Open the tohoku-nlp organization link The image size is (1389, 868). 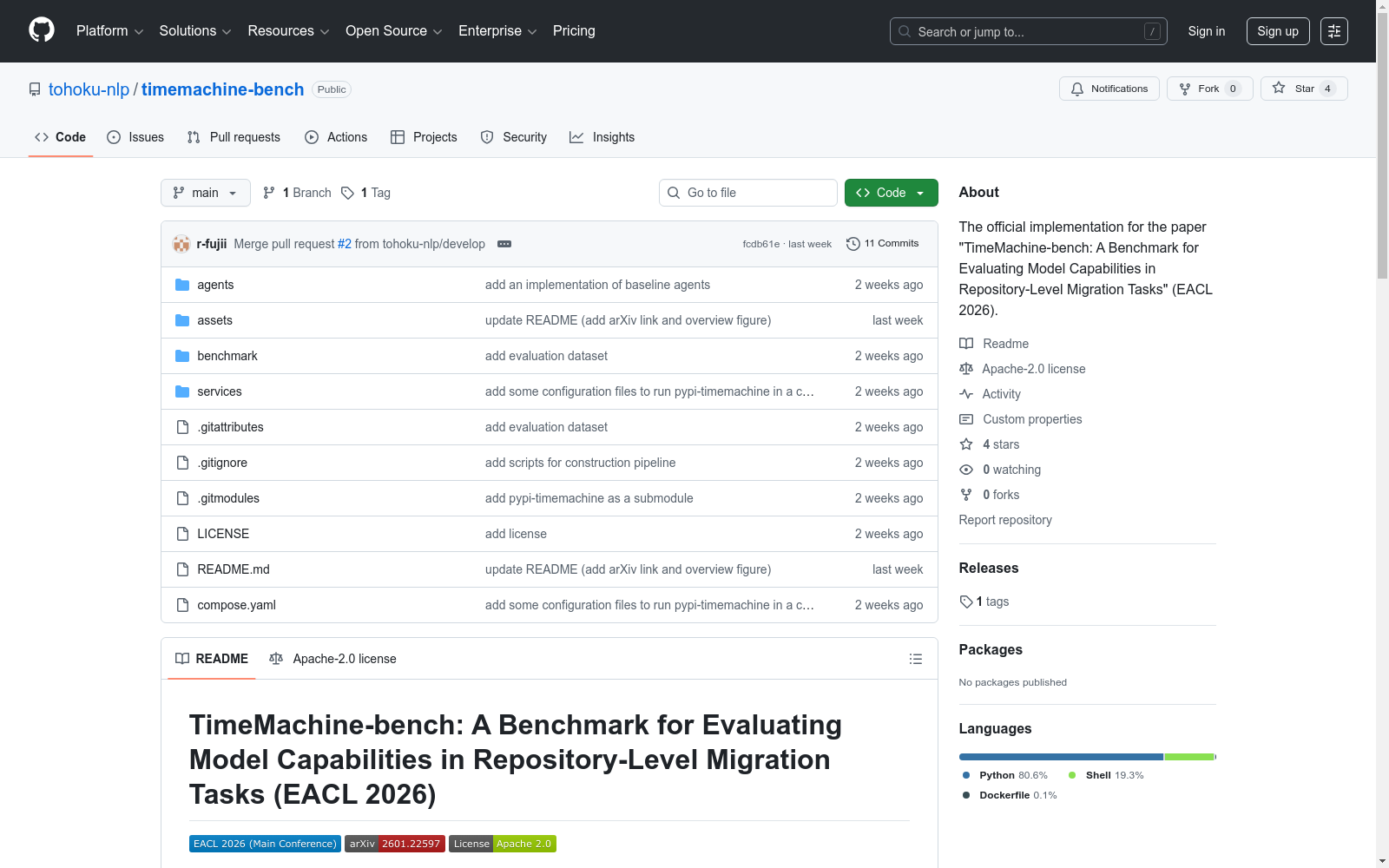pyautogui.click(x=89, y=89)
